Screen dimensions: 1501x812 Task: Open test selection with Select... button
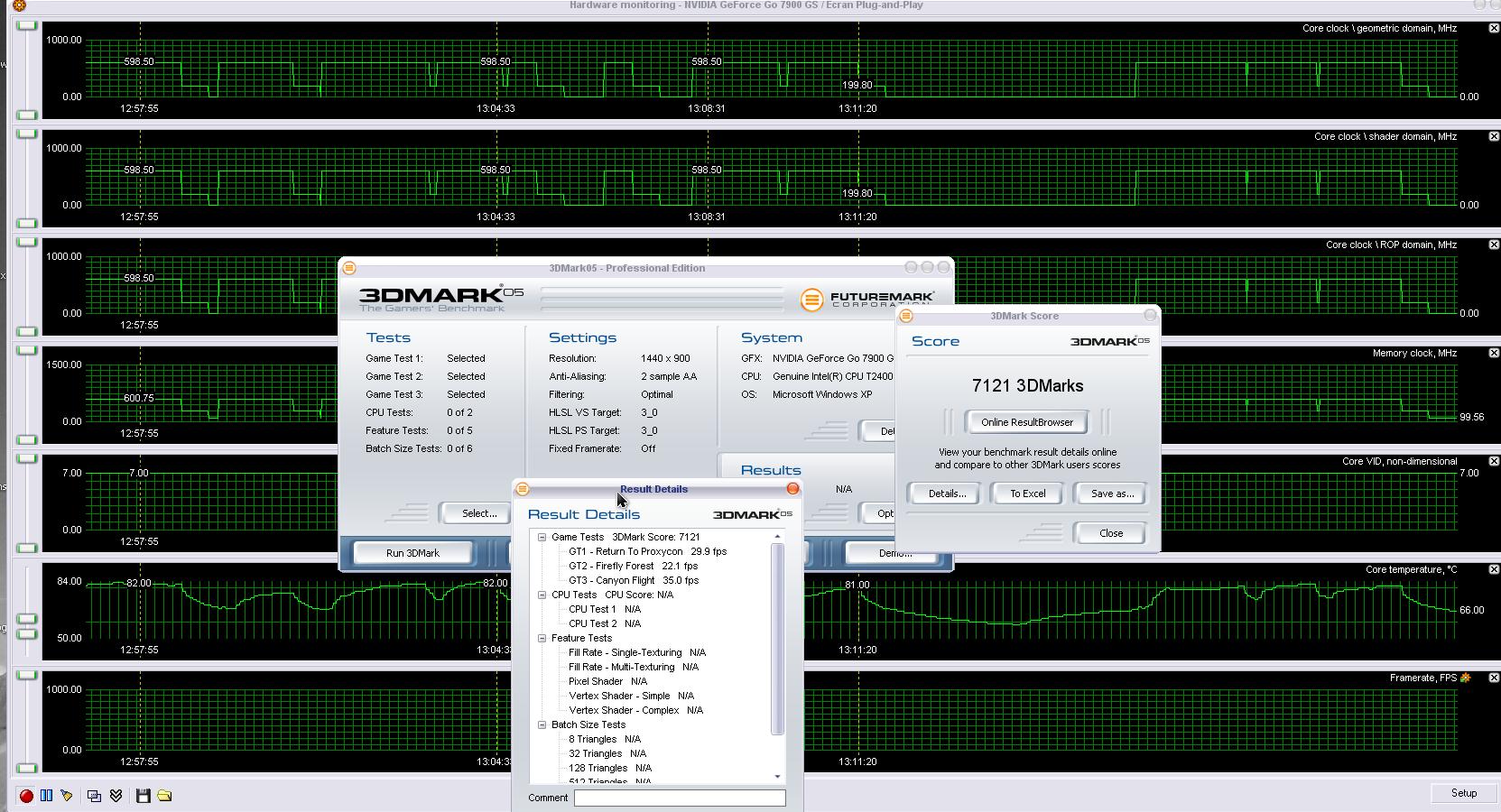(x=478, y=513)
